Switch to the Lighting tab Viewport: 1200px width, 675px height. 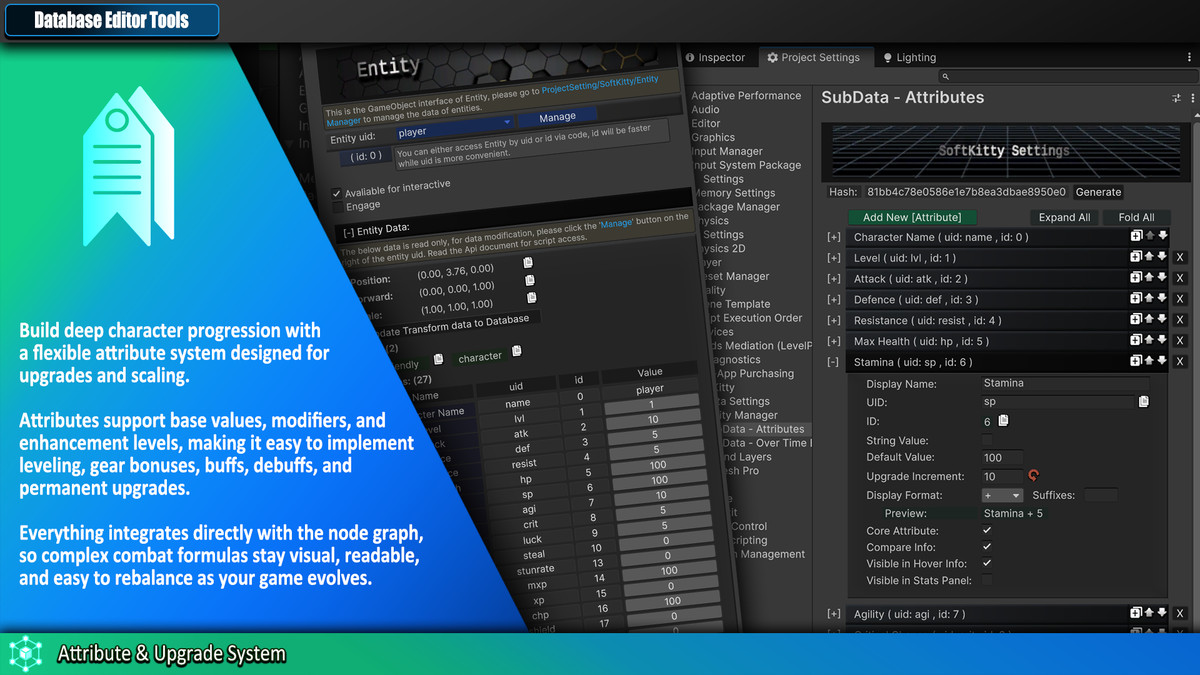click(x=908, y=57)
